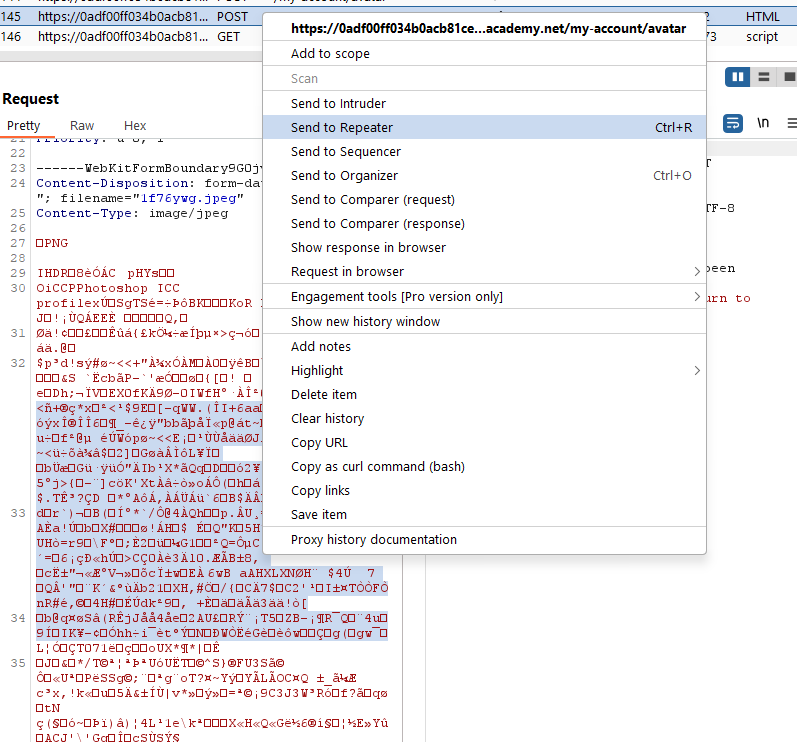797x742 pixels.
Task: Choose Copy links
Action: tap(484, 490)
